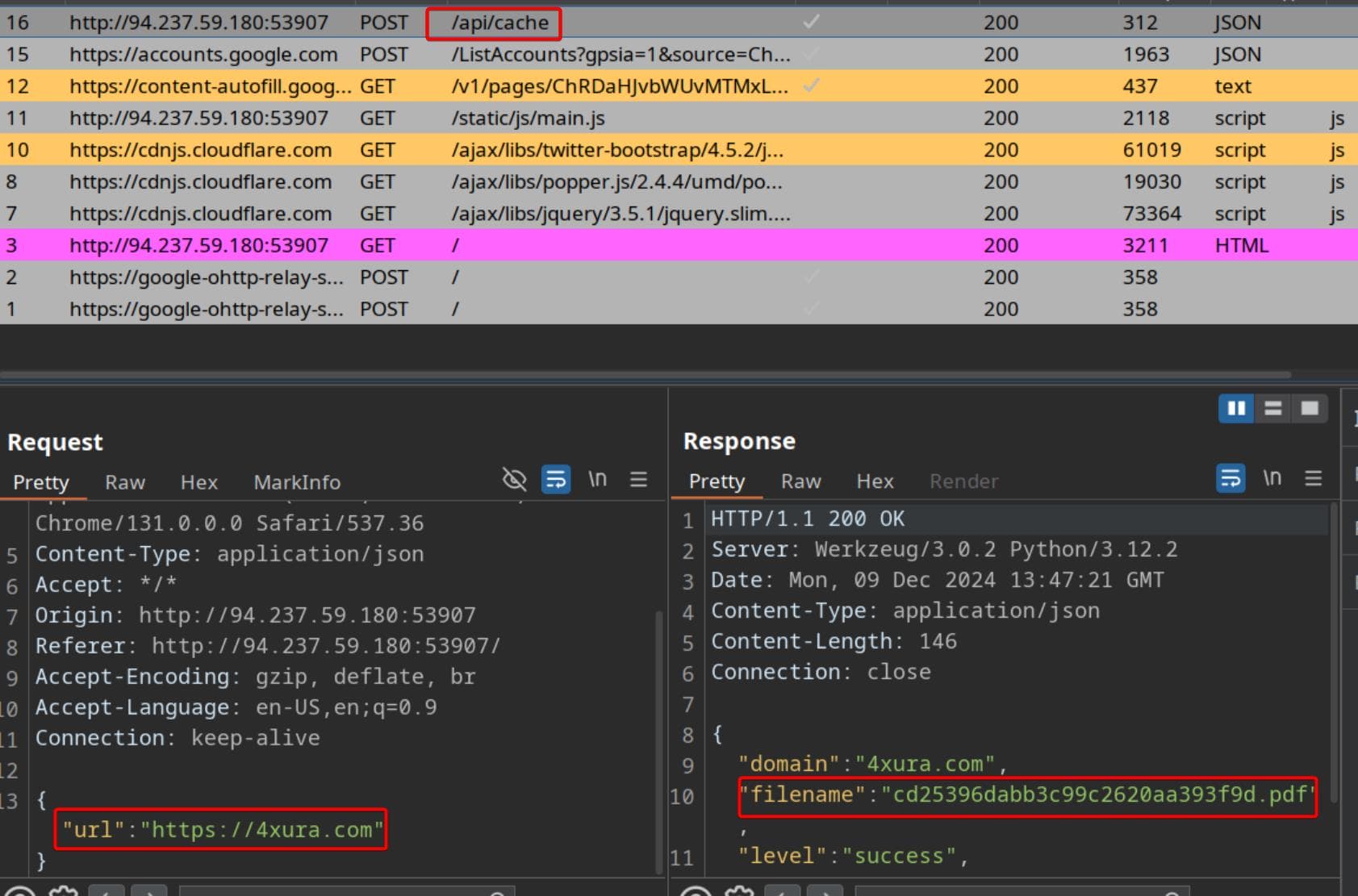This screenshot has height=896, width=1358.
Task: Toggle hidden non-printable characters in Request panel
Action: 514,480
